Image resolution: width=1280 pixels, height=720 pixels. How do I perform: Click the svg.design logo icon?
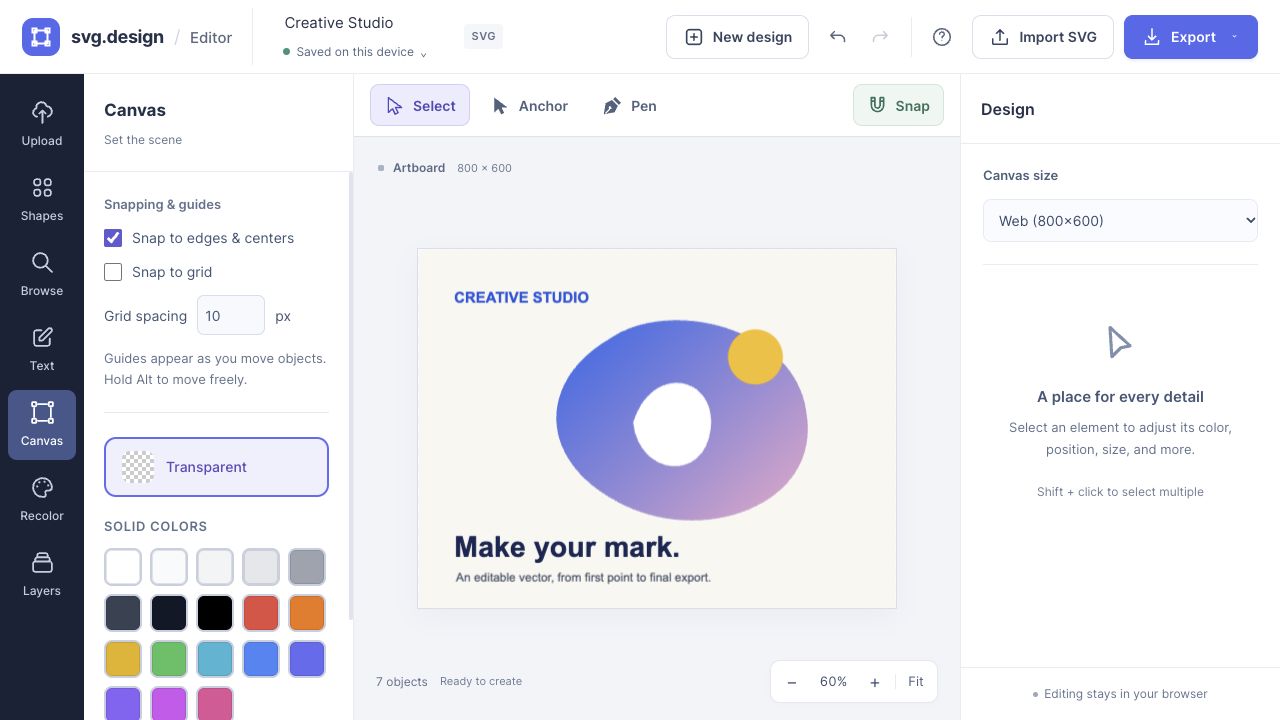(x=41, y=37)
